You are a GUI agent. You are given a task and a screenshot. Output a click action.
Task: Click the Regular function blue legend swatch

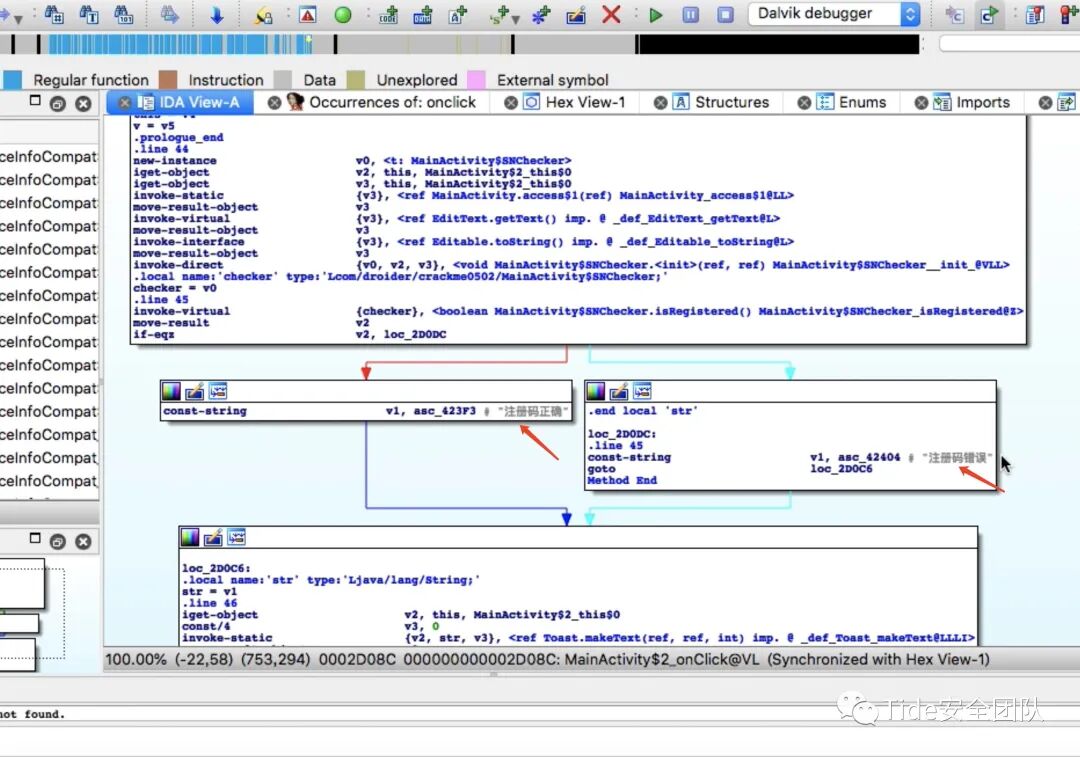12,80
